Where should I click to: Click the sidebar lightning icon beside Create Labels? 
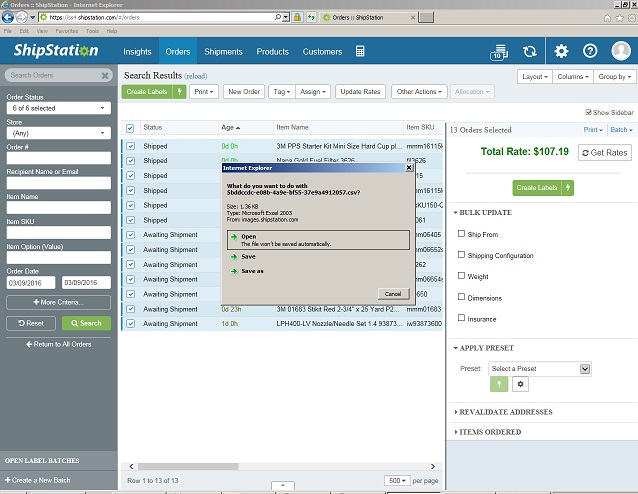tap(568, 188)
